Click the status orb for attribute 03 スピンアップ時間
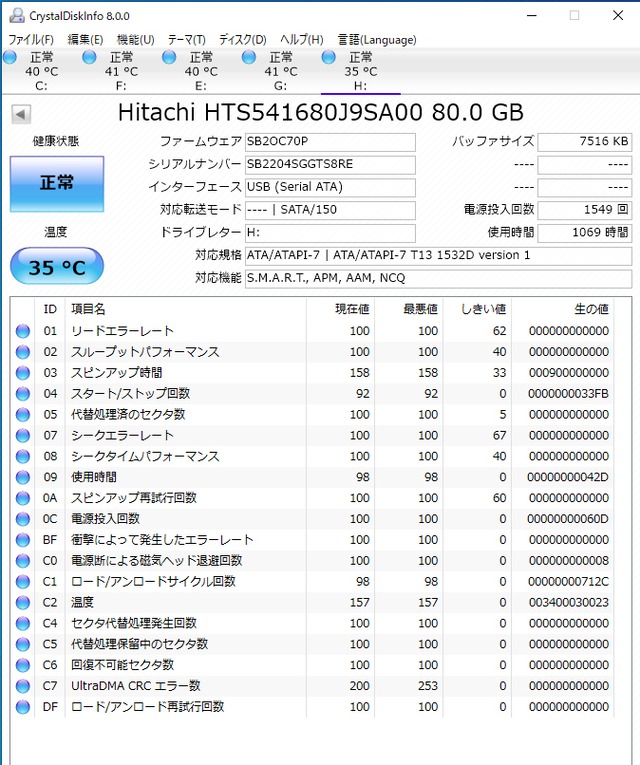Image resolution: width=640 pixels, height=765 pixels. click(22, 373)
